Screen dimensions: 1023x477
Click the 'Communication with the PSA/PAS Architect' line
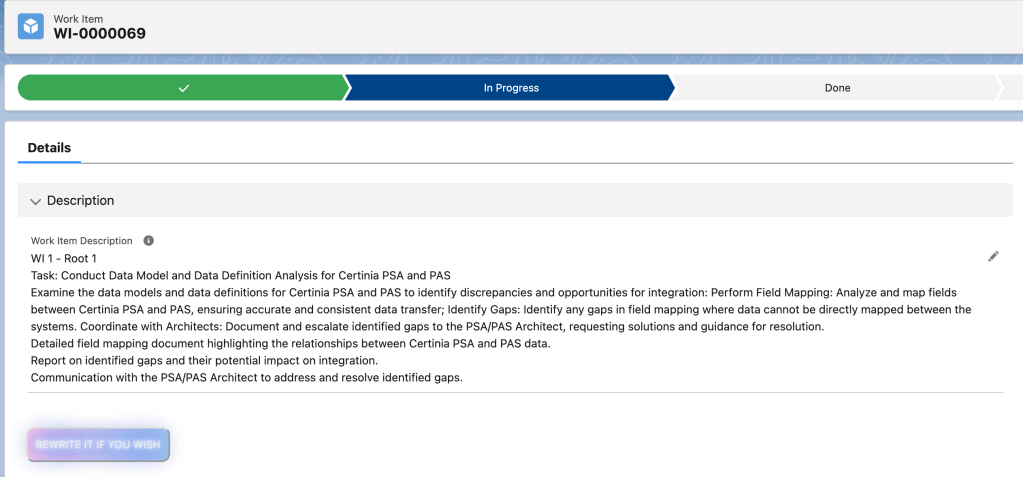pyautogui.click(x=246, y=377)
